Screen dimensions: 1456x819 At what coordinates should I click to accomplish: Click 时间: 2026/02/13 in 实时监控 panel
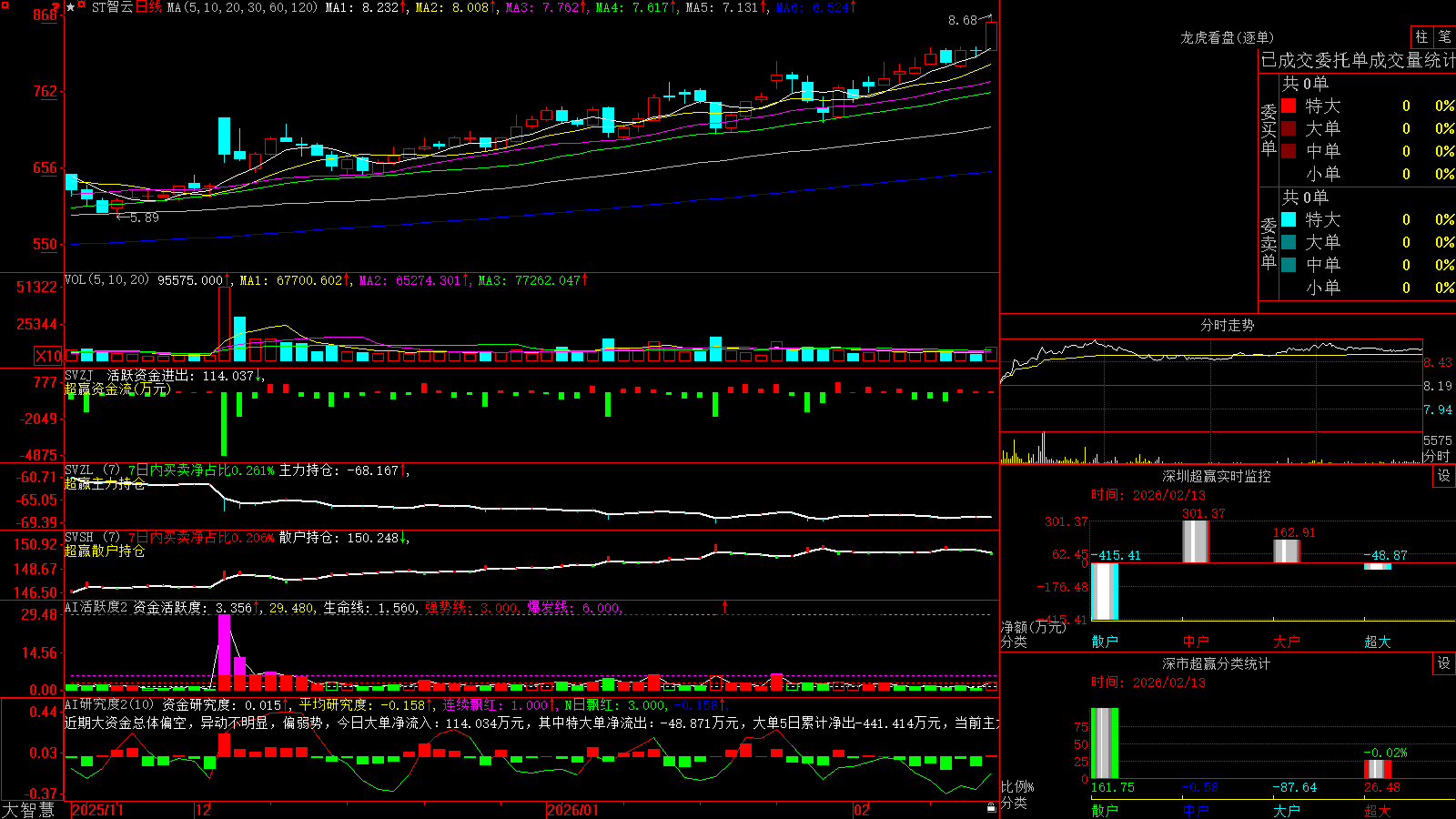point(1148,495)
